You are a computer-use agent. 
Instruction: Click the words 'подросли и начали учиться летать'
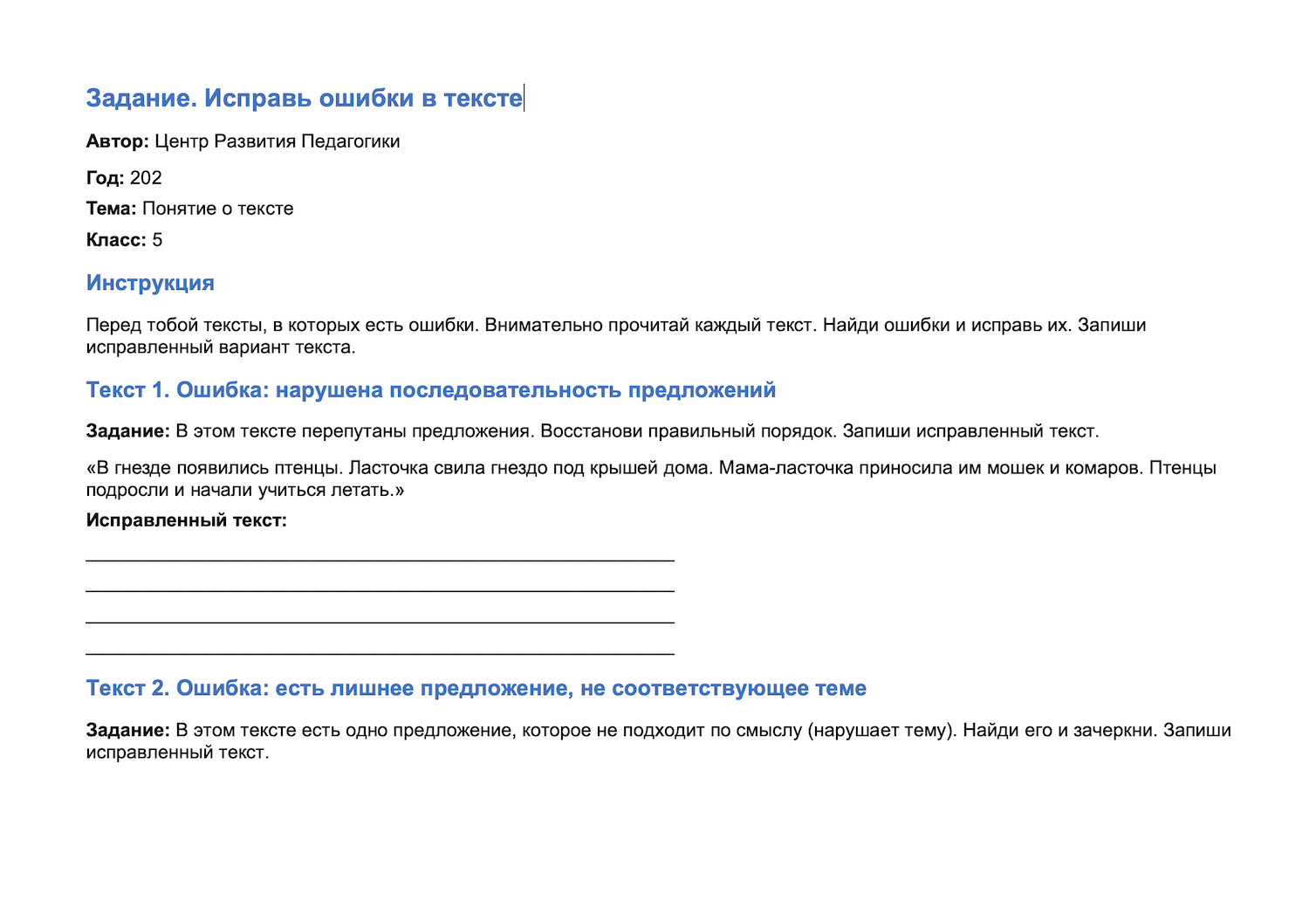click(x=239, y=490)
